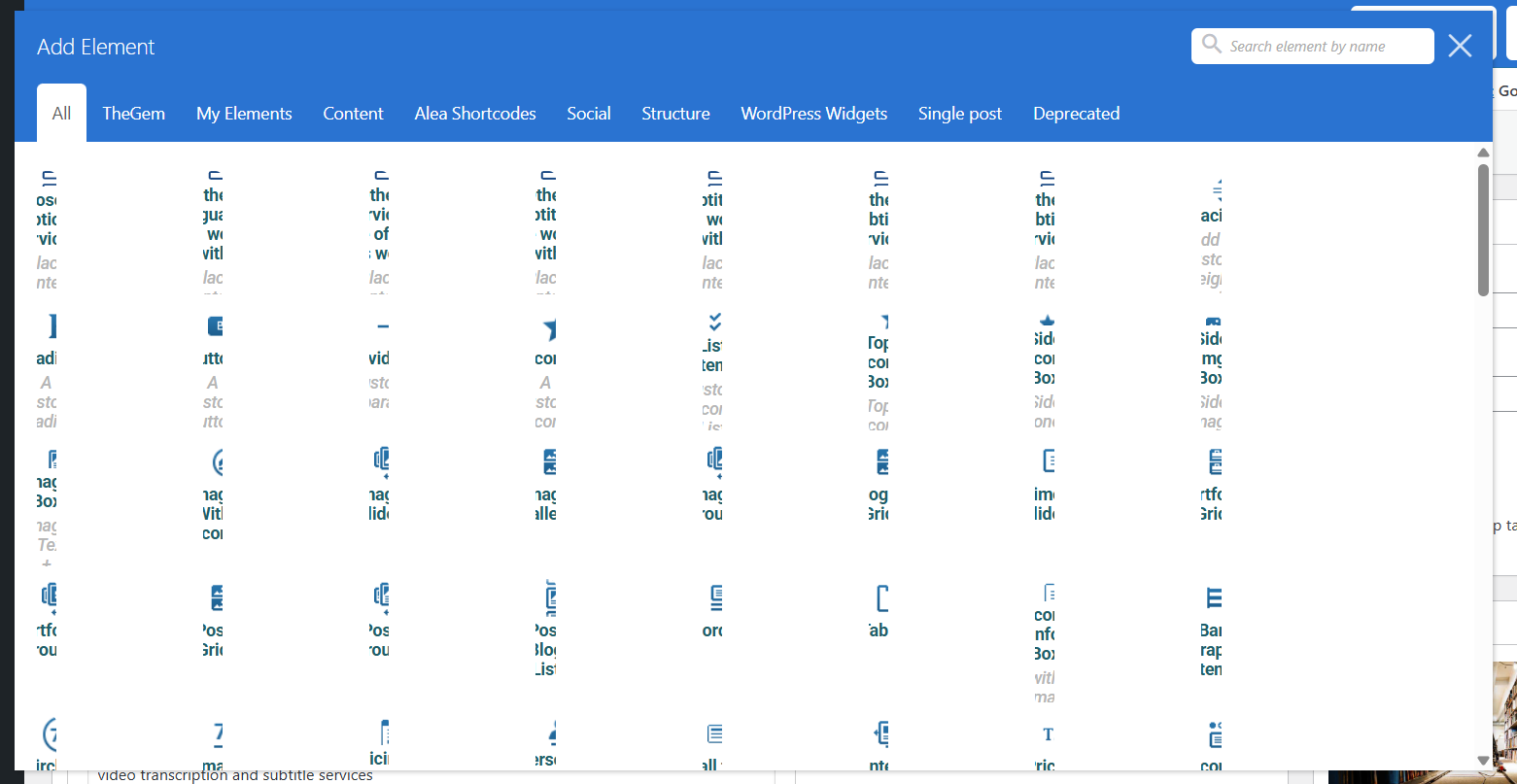
Task: Close the Add Element dialog
Action: pyautogui.click(x=1460, y=46)
